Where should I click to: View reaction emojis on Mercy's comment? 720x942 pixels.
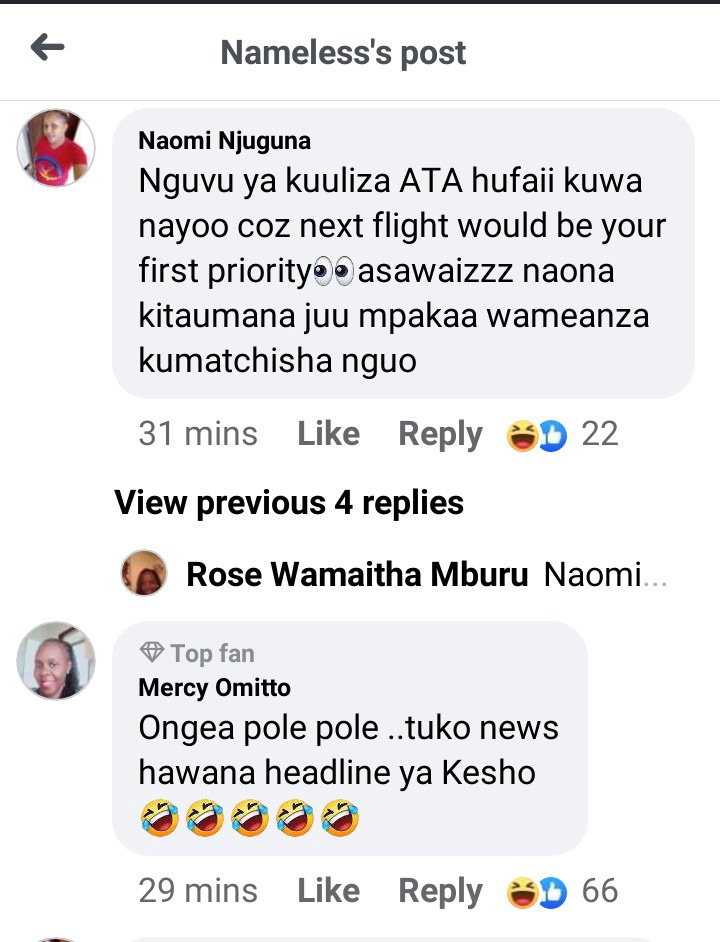click(x=537, y=892)
